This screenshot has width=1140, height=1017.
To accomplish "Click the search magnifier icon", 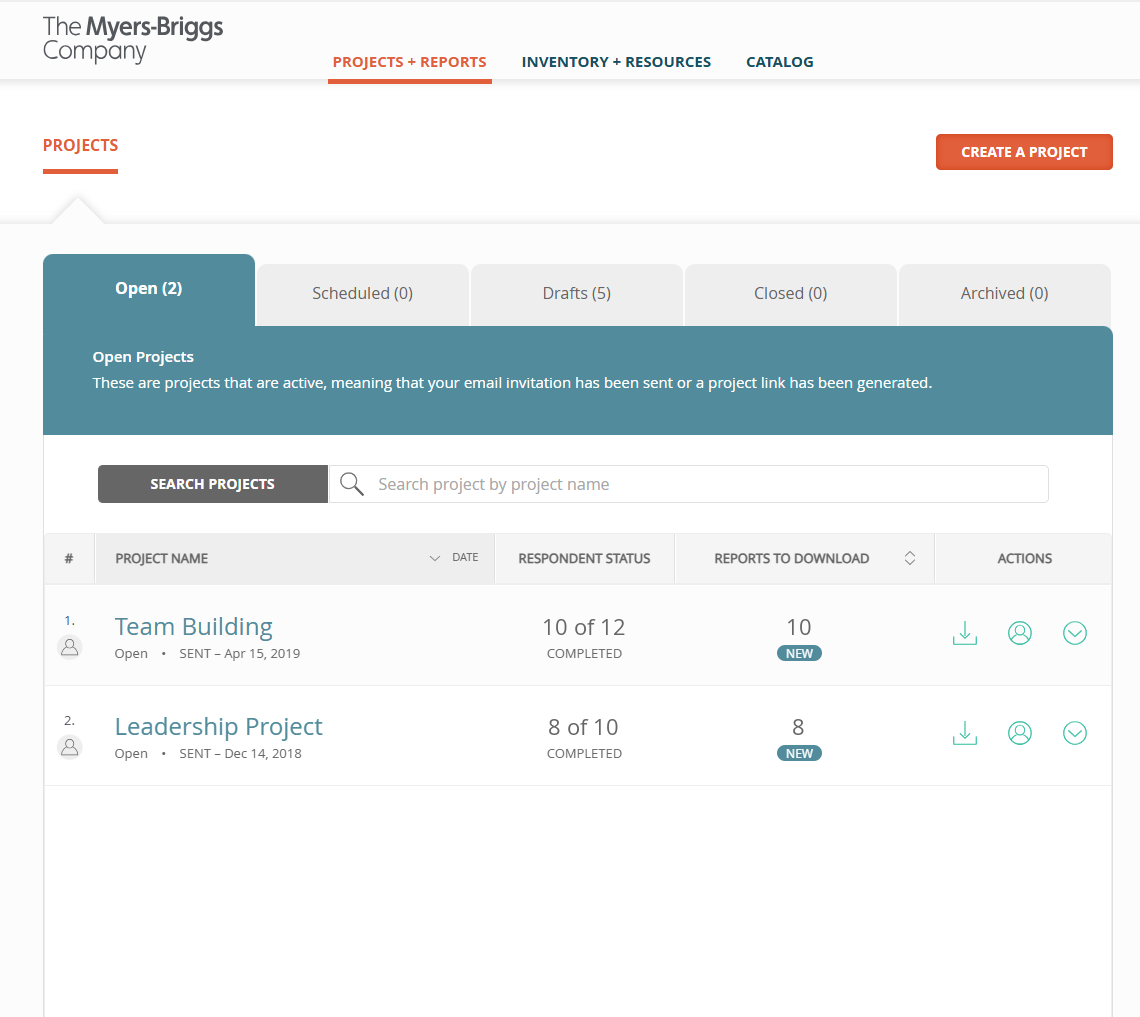I will (352, 484).
